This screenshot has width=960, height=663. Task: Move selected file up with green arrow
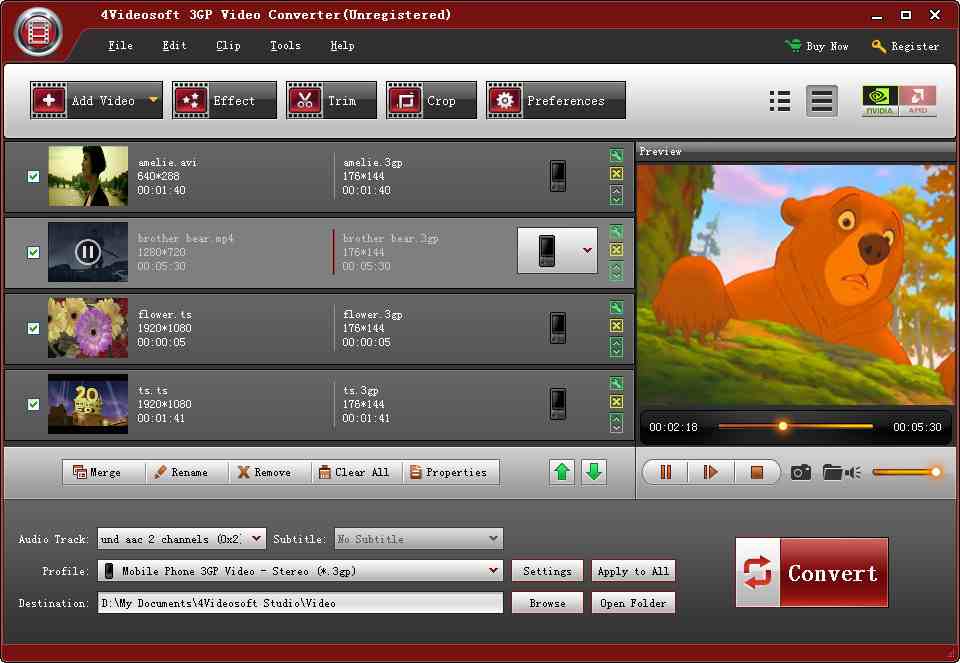tap(562, 472)
